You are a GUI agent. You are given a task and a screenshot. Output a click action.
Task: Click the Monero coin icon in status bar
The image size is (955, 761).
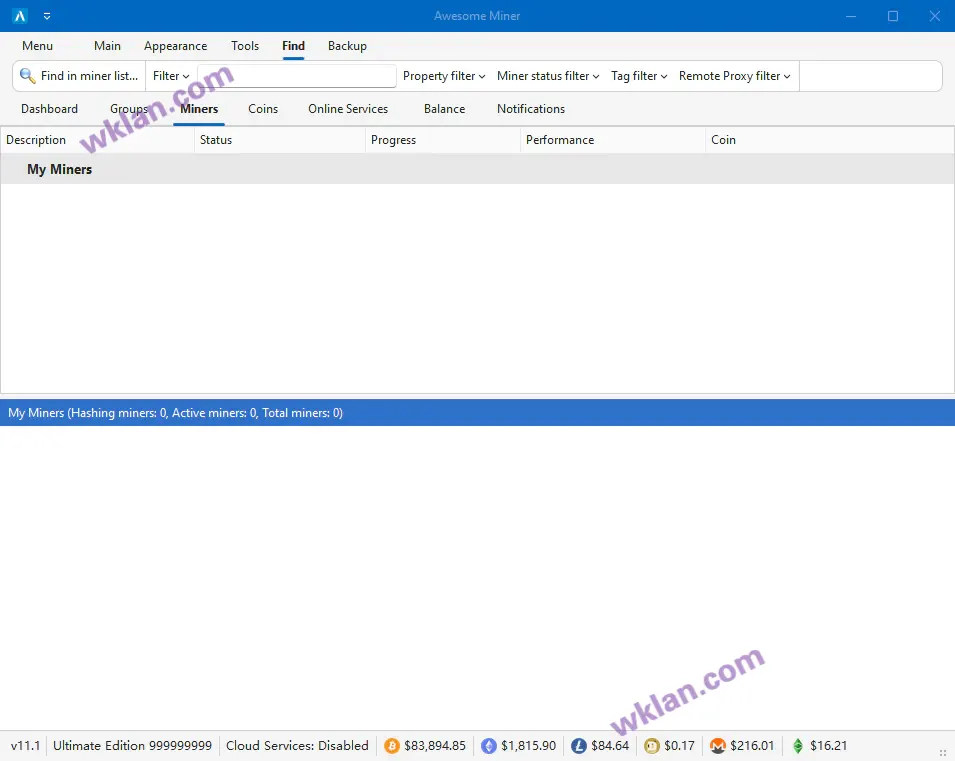pos(718,746)
